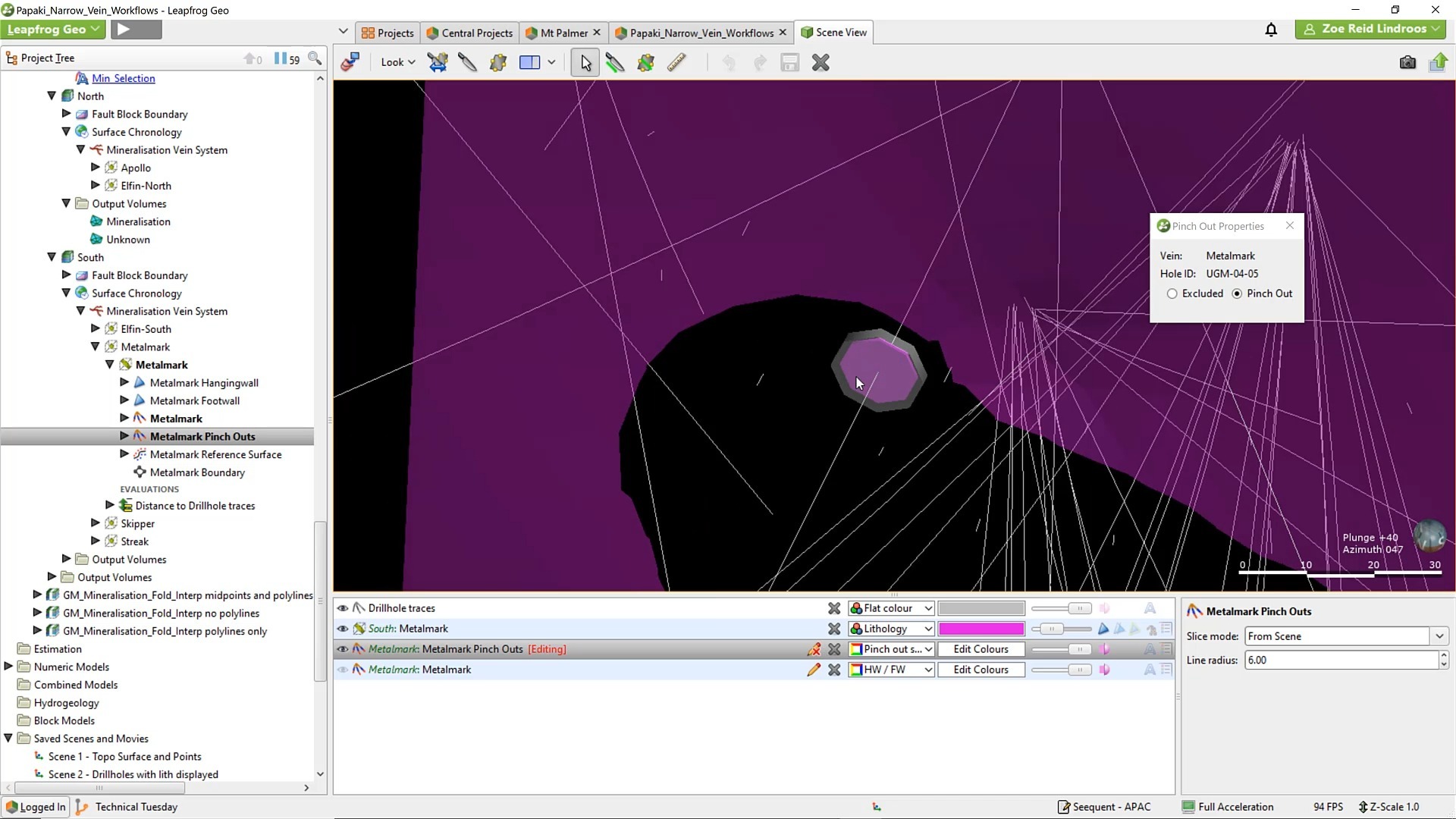Click the Undo icon
This screenshot has width=1456, height=819.
(730, 62)
